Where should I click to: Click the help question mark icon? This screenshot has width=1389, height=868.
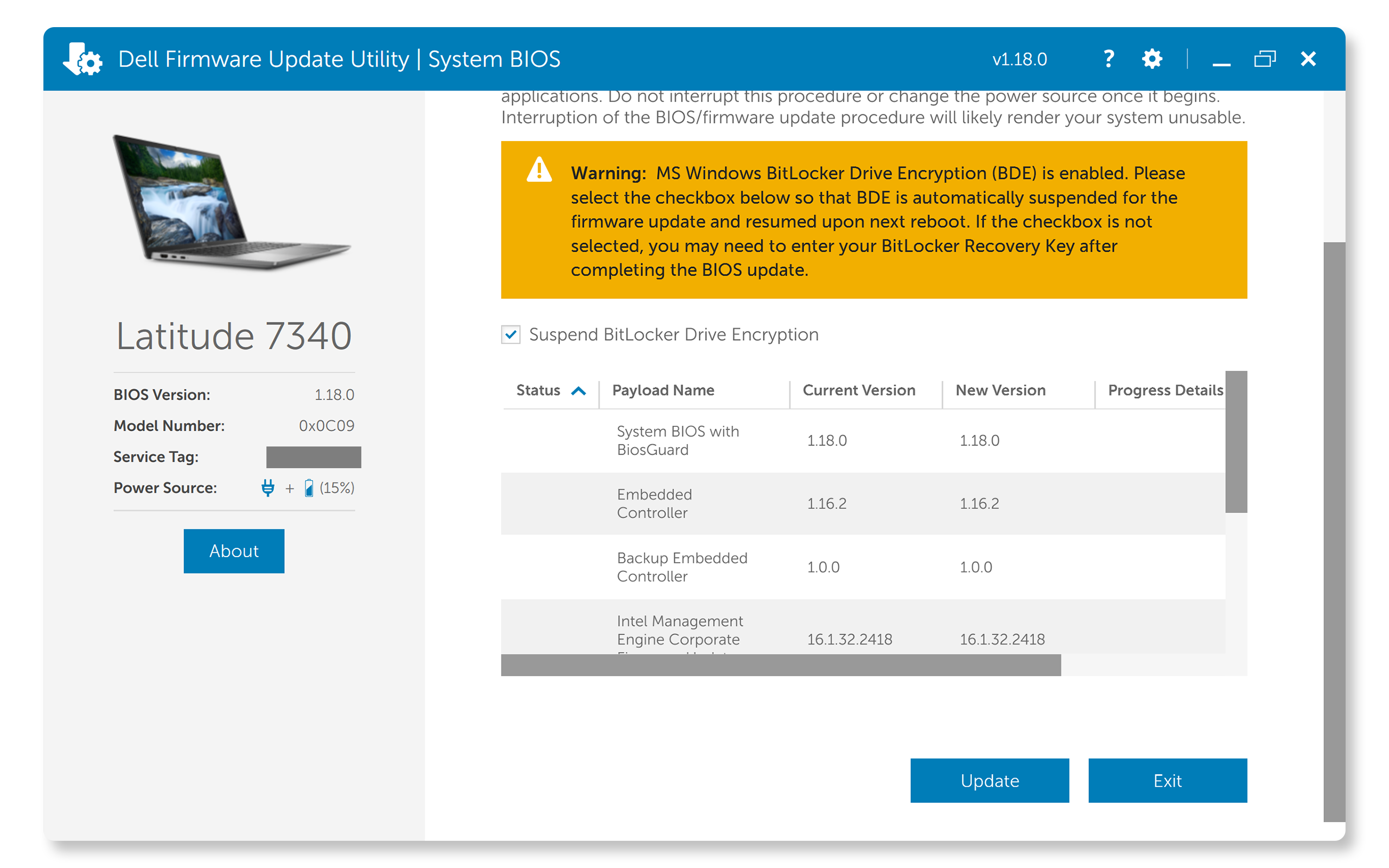[1109, 58]
